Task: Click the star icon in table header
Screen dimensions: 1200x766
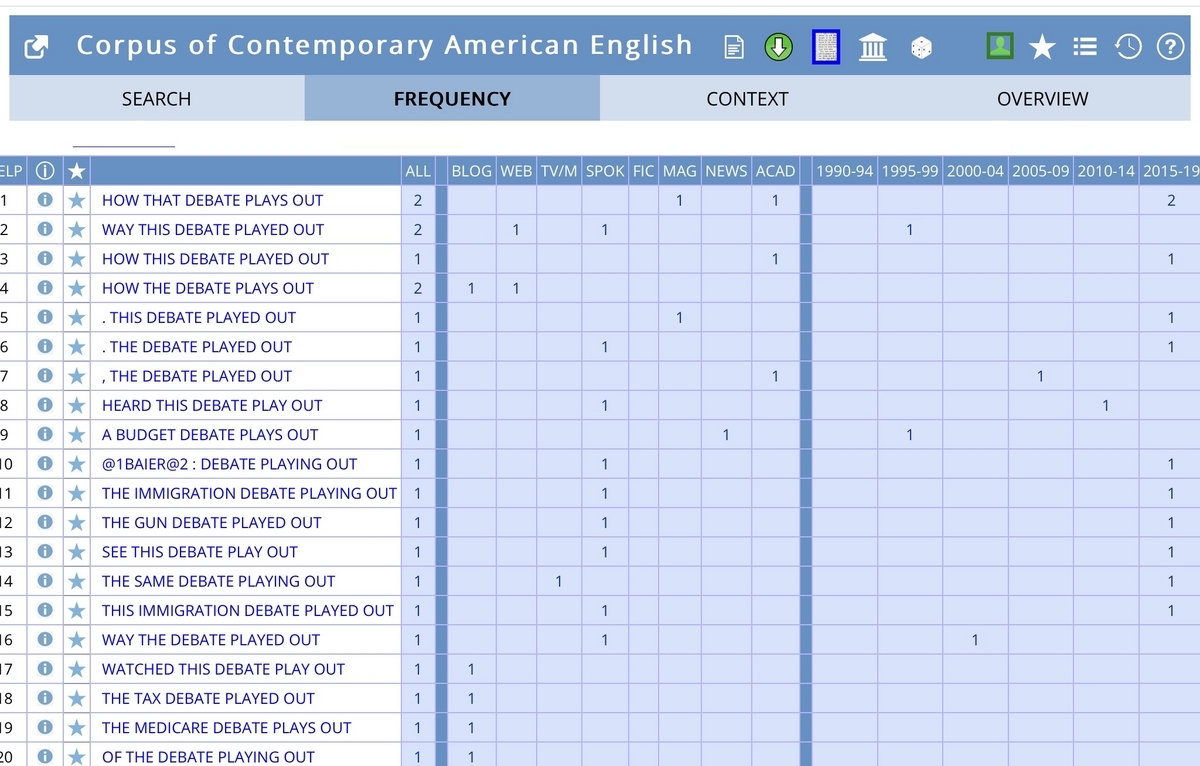Action: [x=76, y=171]
